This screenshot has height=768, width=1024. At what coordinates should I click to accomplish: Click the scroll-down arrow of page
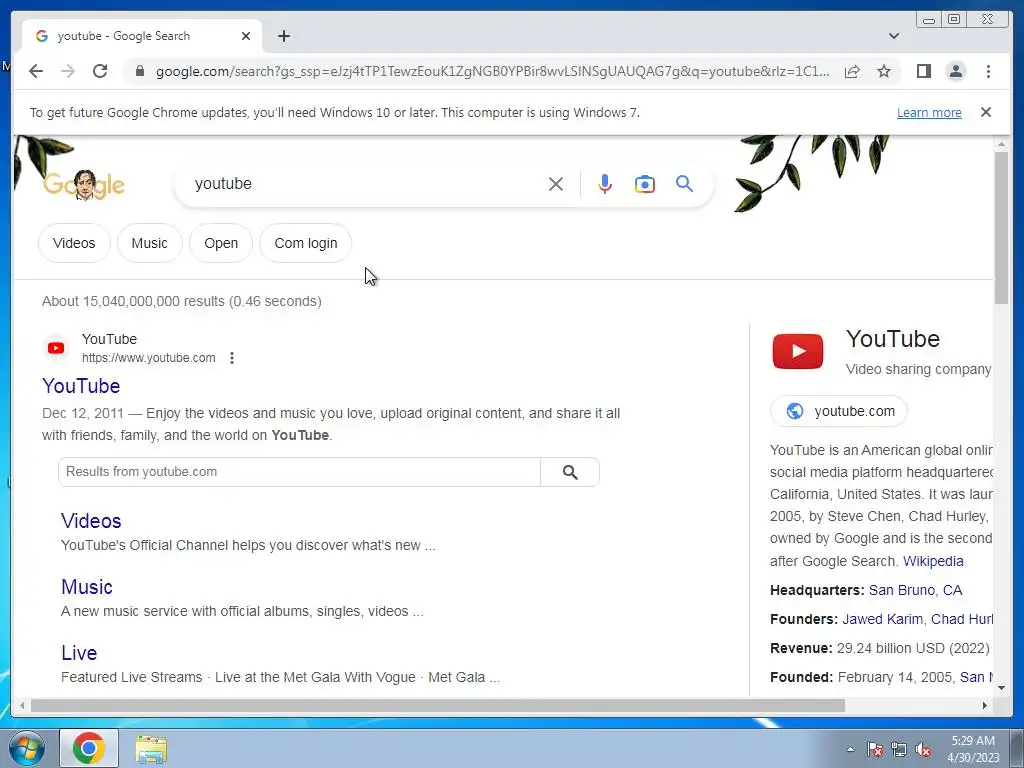click(1001, 687)
